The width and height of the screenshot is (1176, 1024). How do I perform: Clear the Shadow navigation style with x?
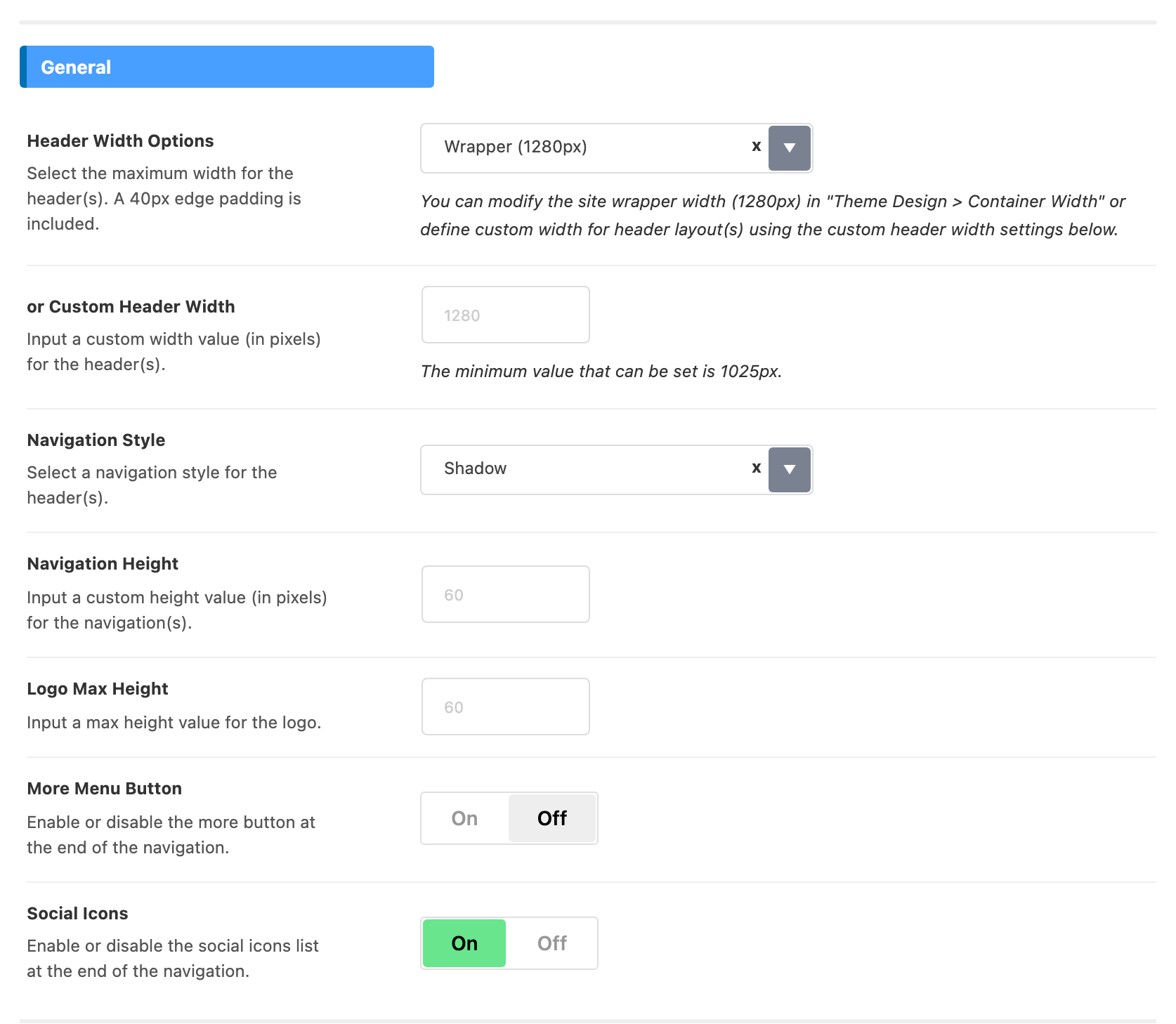(757, 468)
